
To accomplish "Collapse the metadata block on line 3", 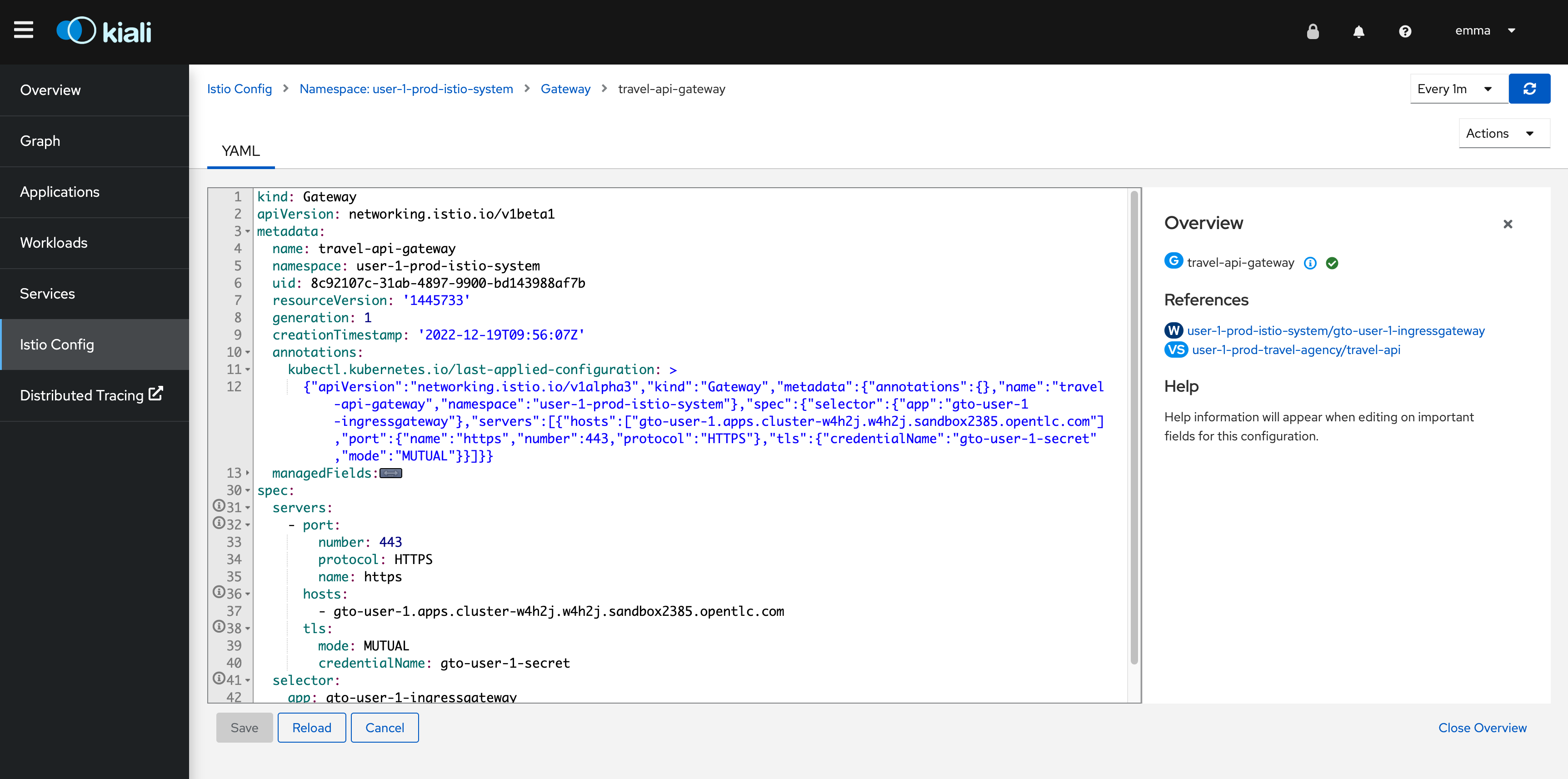I will click(248, 231).
